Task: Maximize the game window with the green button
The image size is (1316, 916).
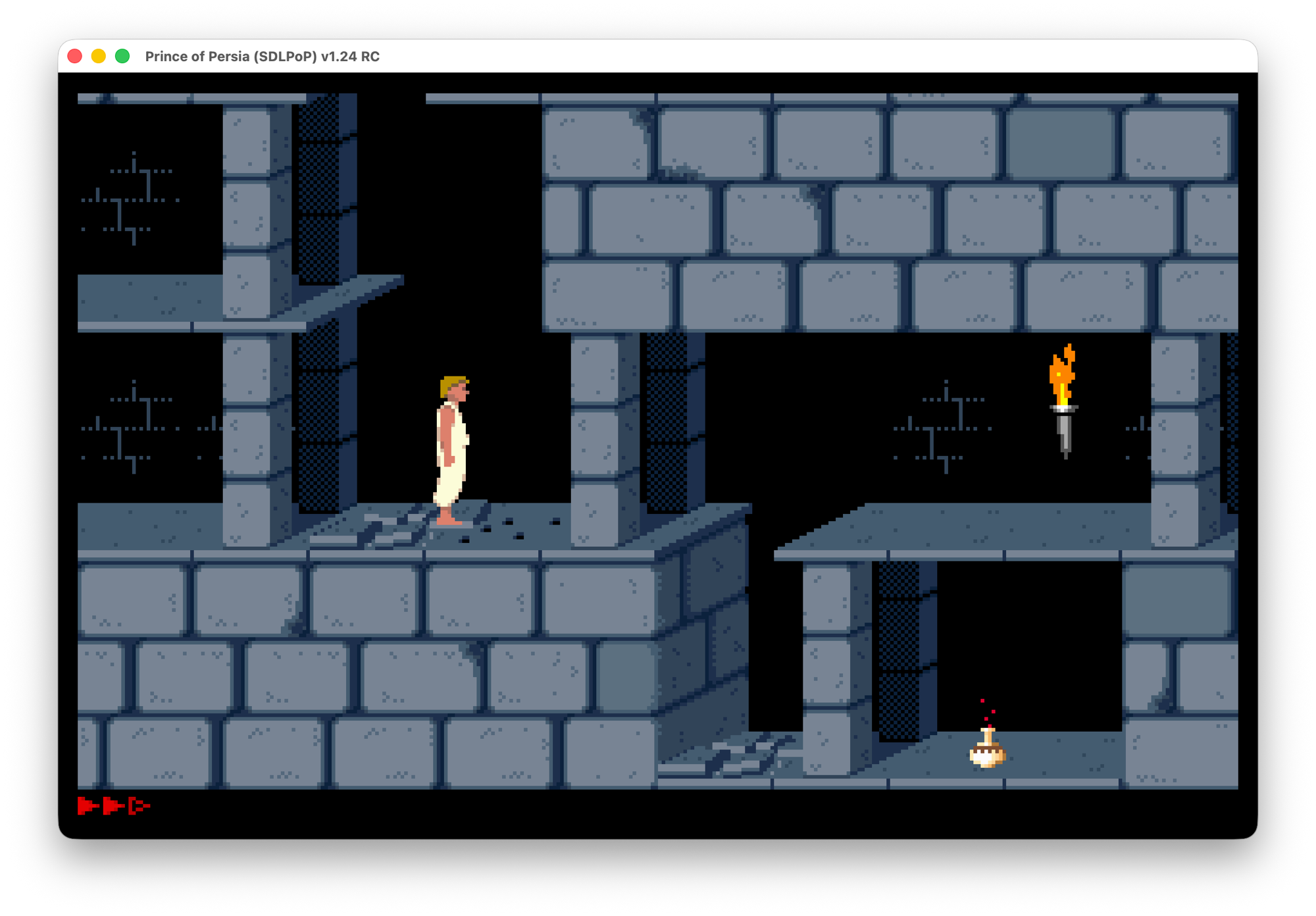Action: pyautogui.click(x=122, y=57)
